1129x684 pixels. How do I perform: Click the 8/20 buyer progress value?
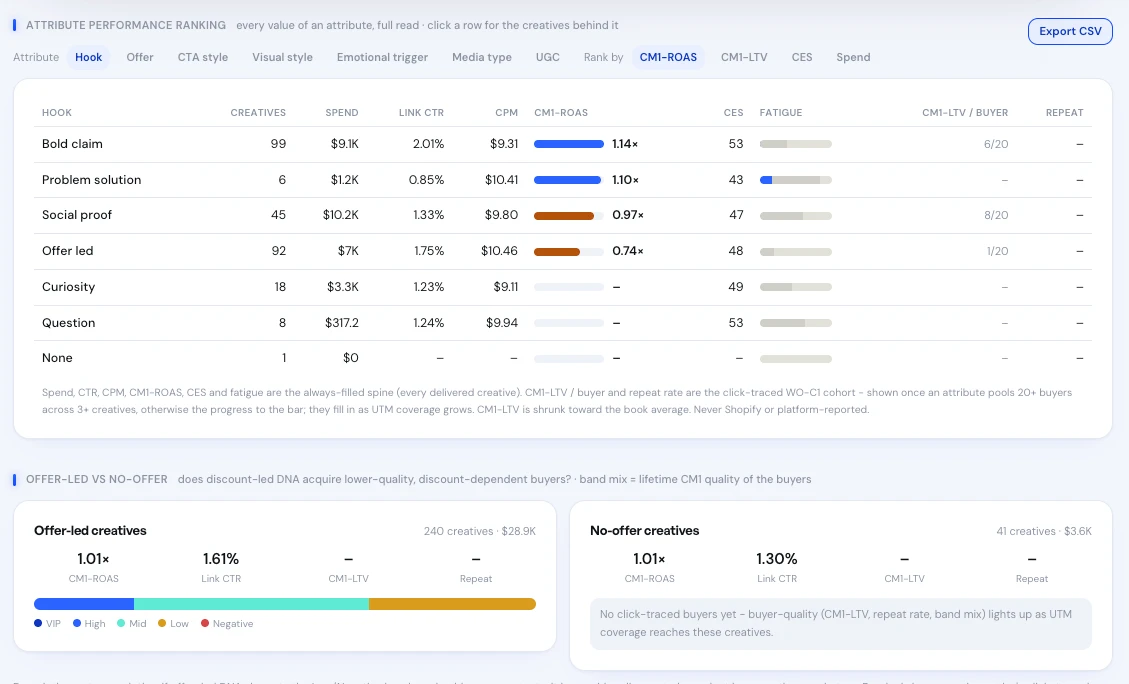click(x=996, y=215)
